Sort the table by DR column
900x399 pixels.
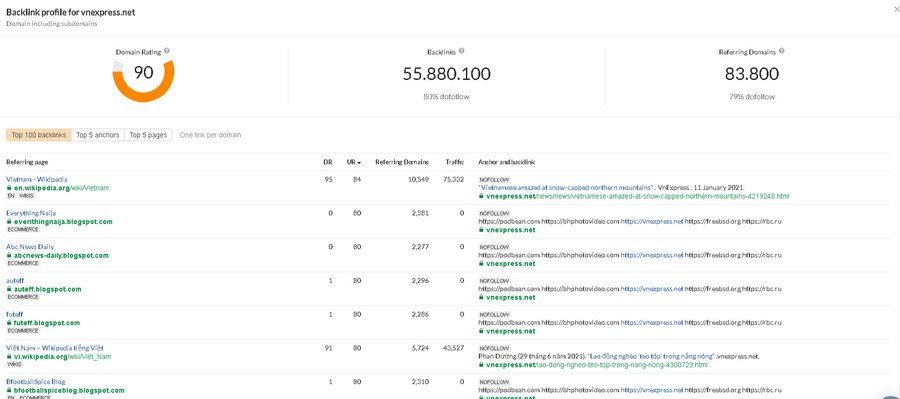pyautogui.click(x=328, y=162)
